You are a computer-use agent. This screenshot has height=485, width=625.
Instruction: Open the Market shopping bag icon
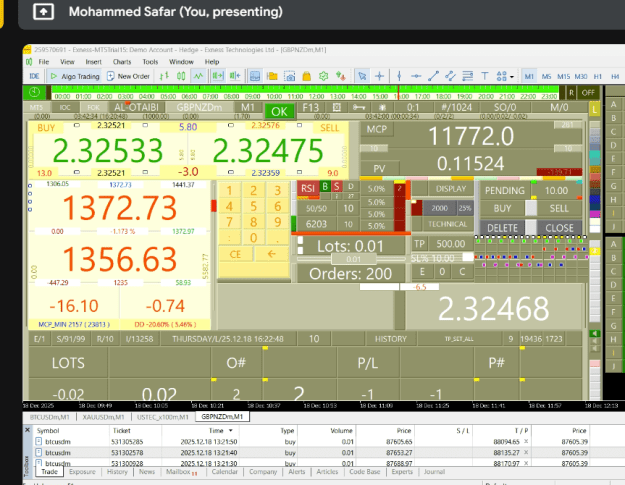tap(307, 76)
